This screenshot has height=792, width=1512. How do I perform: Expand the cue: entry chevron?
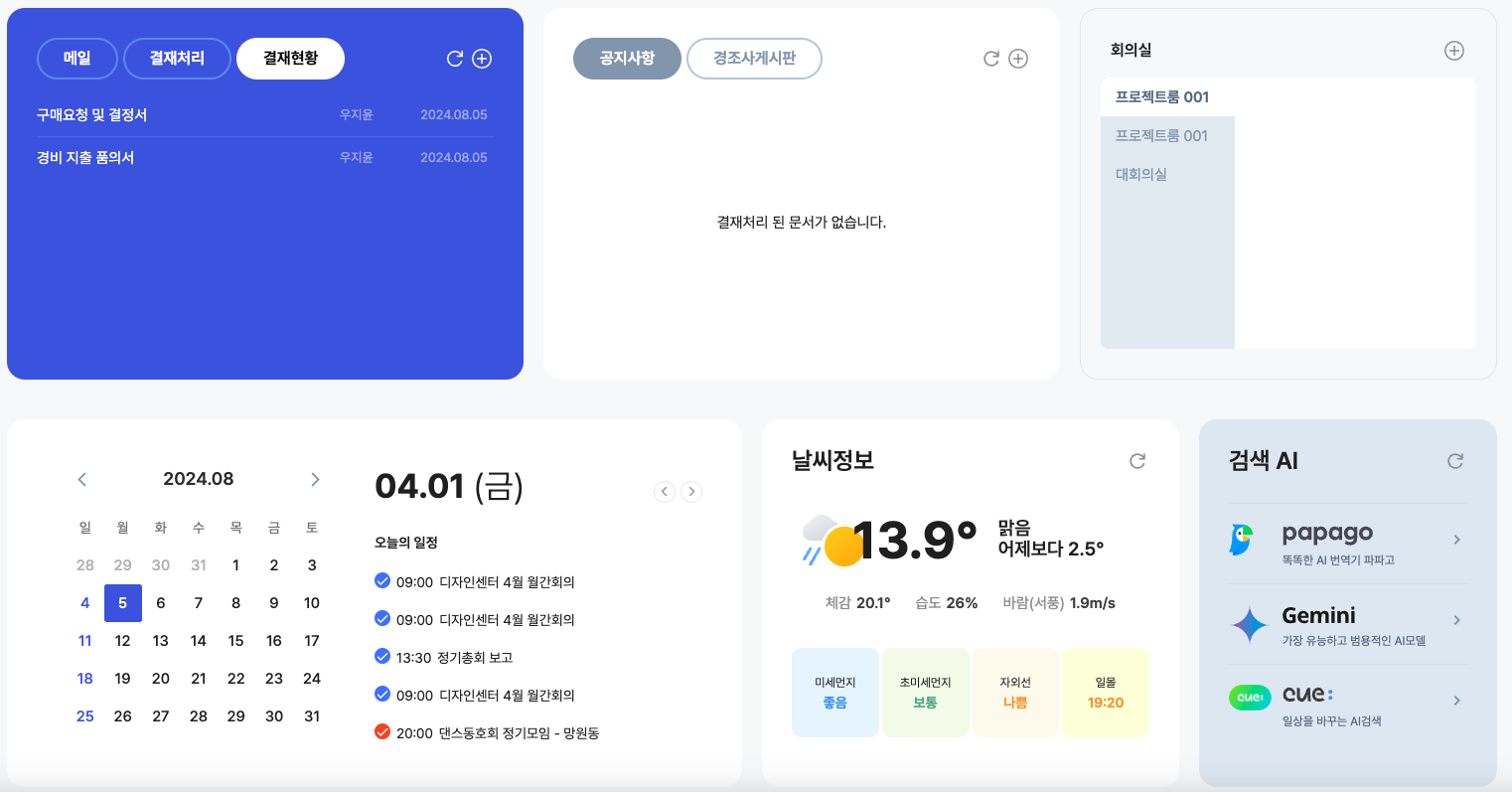click(1456, 701)
